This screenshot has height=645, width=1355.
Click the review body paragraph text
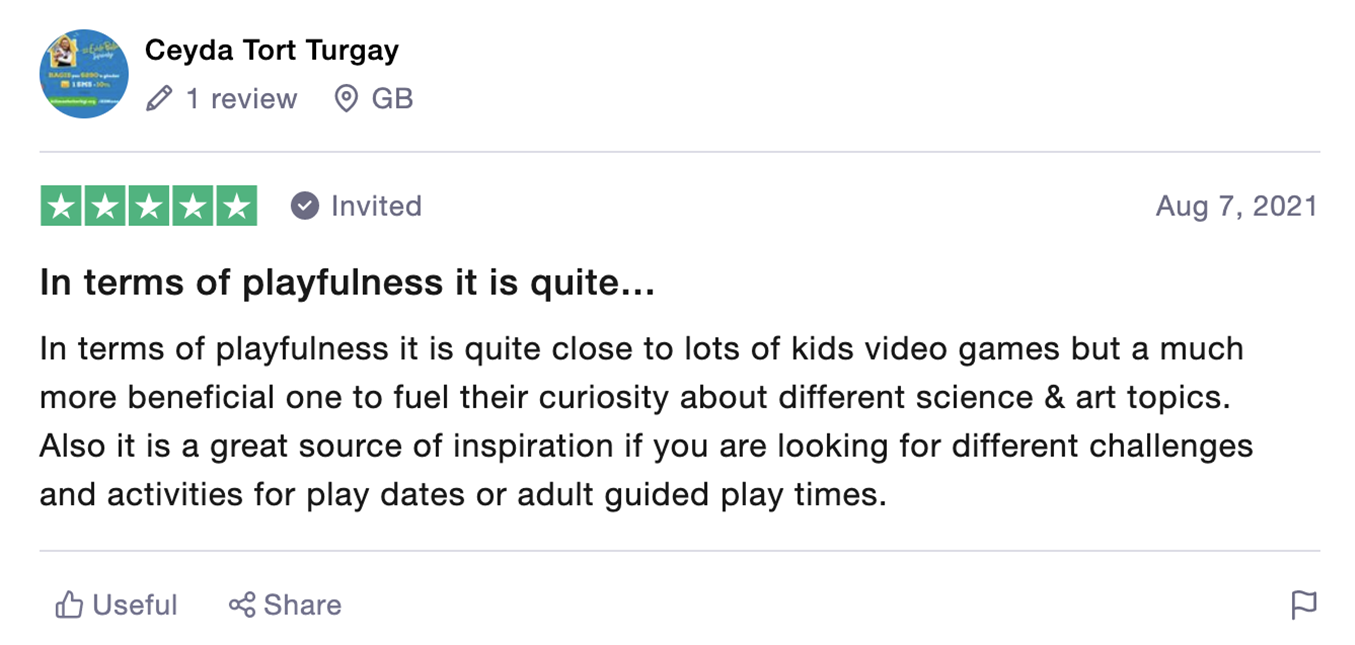pos(646,421)
